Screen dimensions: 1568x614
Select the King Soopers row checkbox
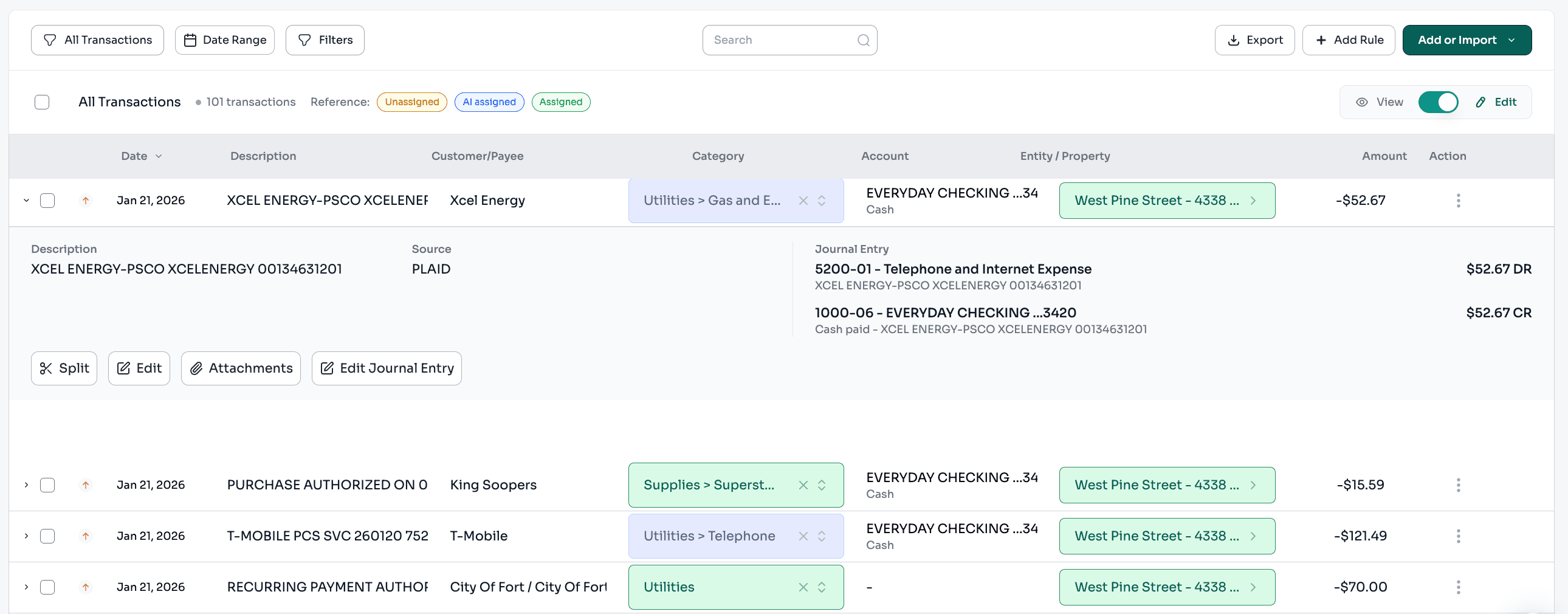(47, 485)
